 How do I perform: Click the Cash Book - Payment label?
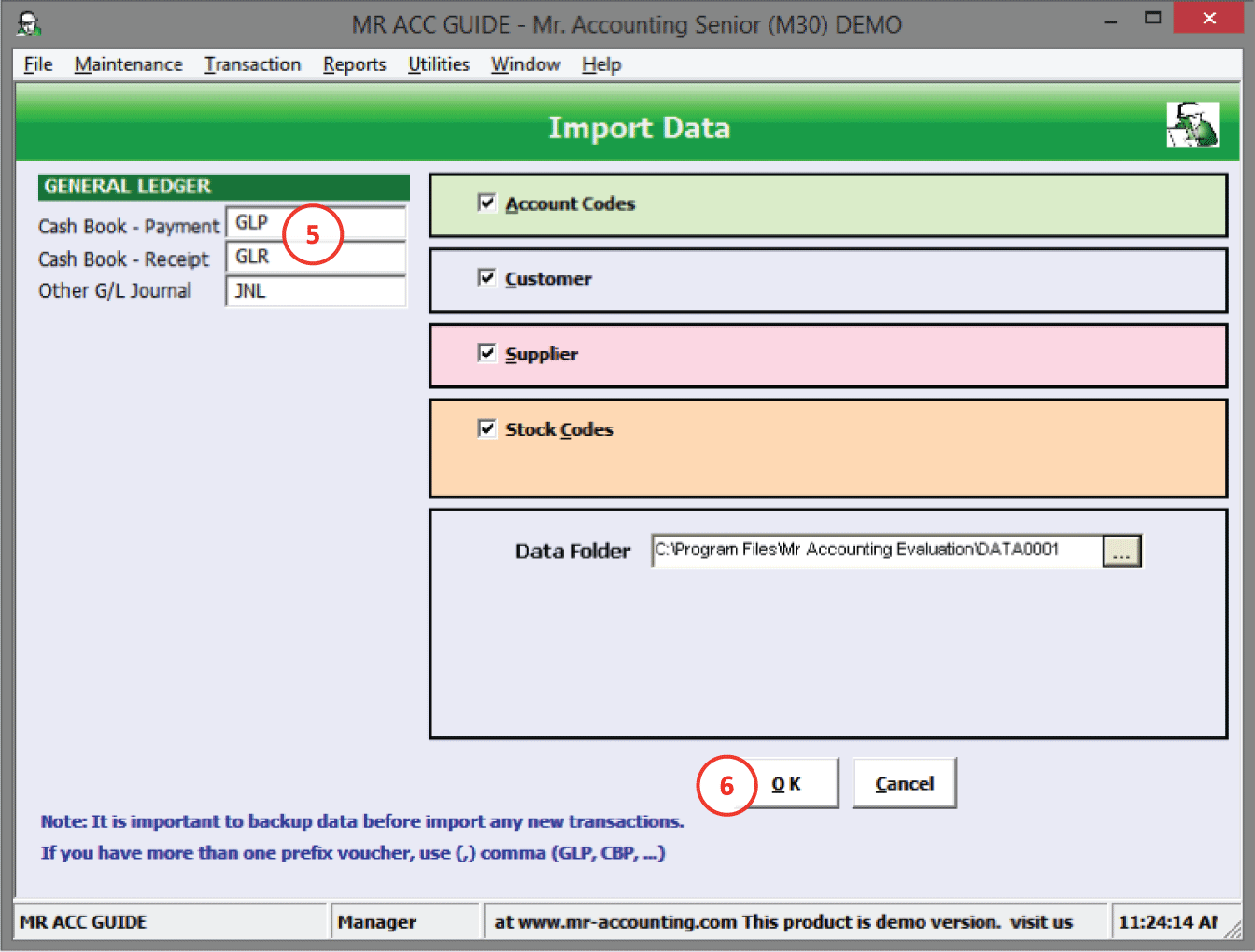129,226
